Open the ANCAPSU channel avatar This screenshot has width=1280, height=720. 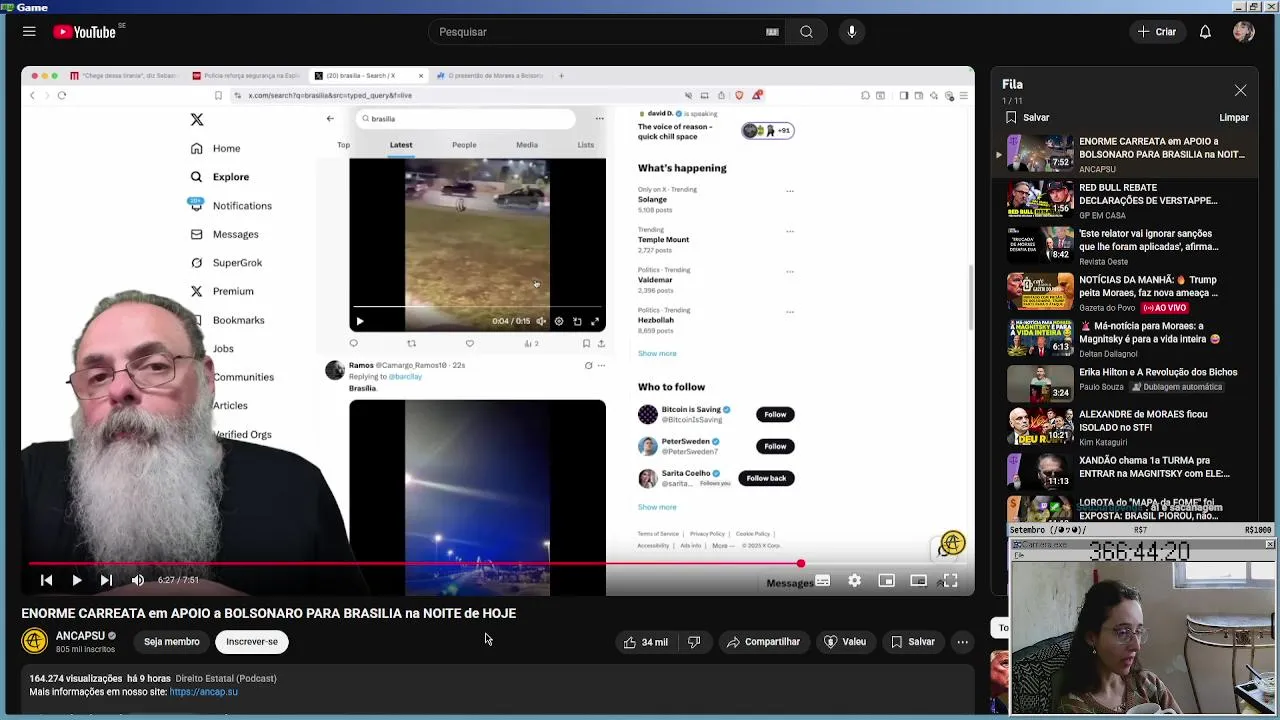35,641
